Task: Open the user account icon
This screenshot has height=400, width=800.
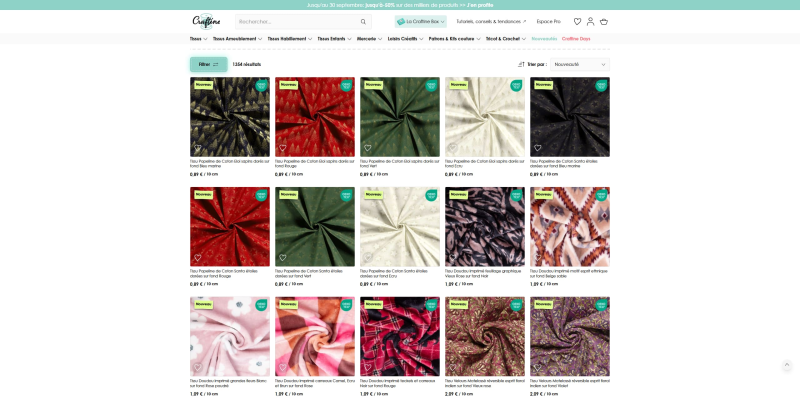Action: (x=590, y=21)
